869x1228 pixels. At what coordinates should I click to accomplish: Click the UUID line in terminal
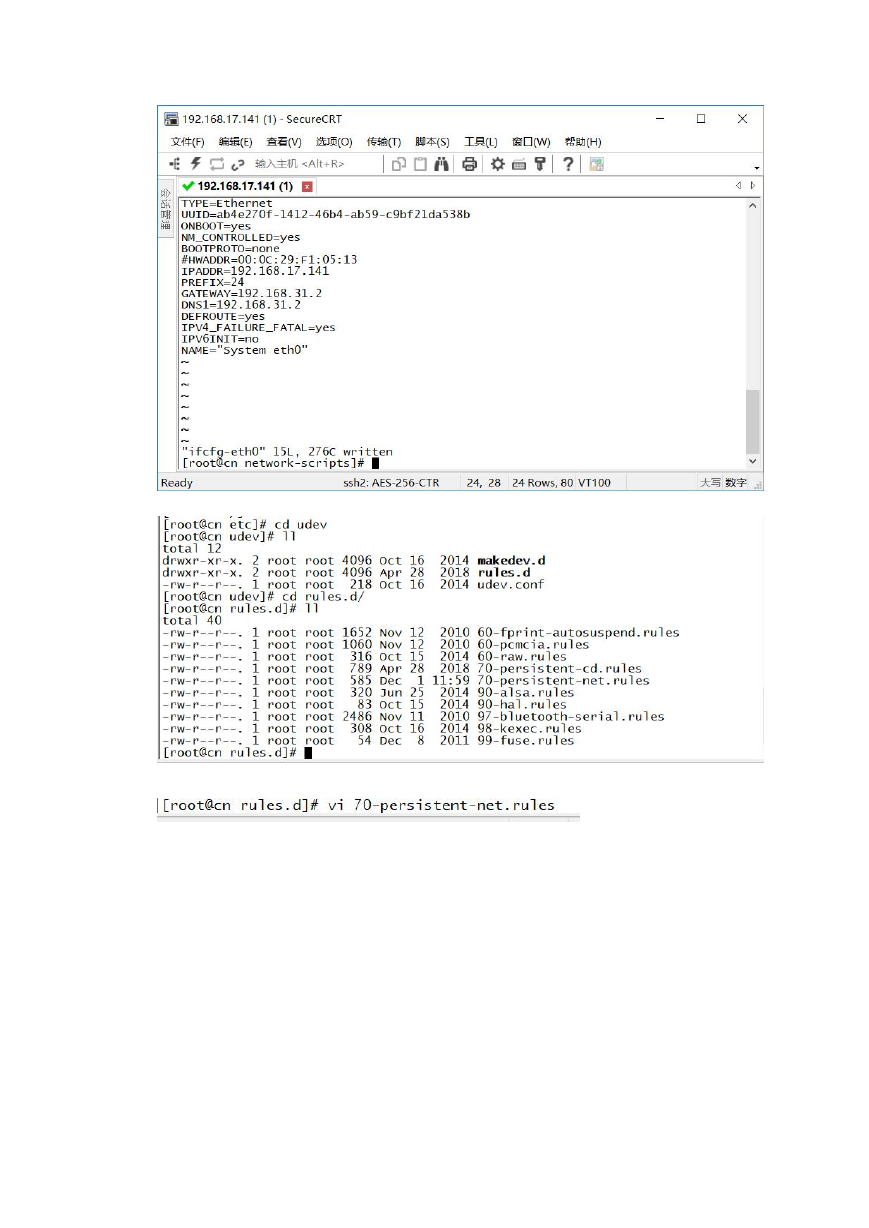(x=325, y=214)
